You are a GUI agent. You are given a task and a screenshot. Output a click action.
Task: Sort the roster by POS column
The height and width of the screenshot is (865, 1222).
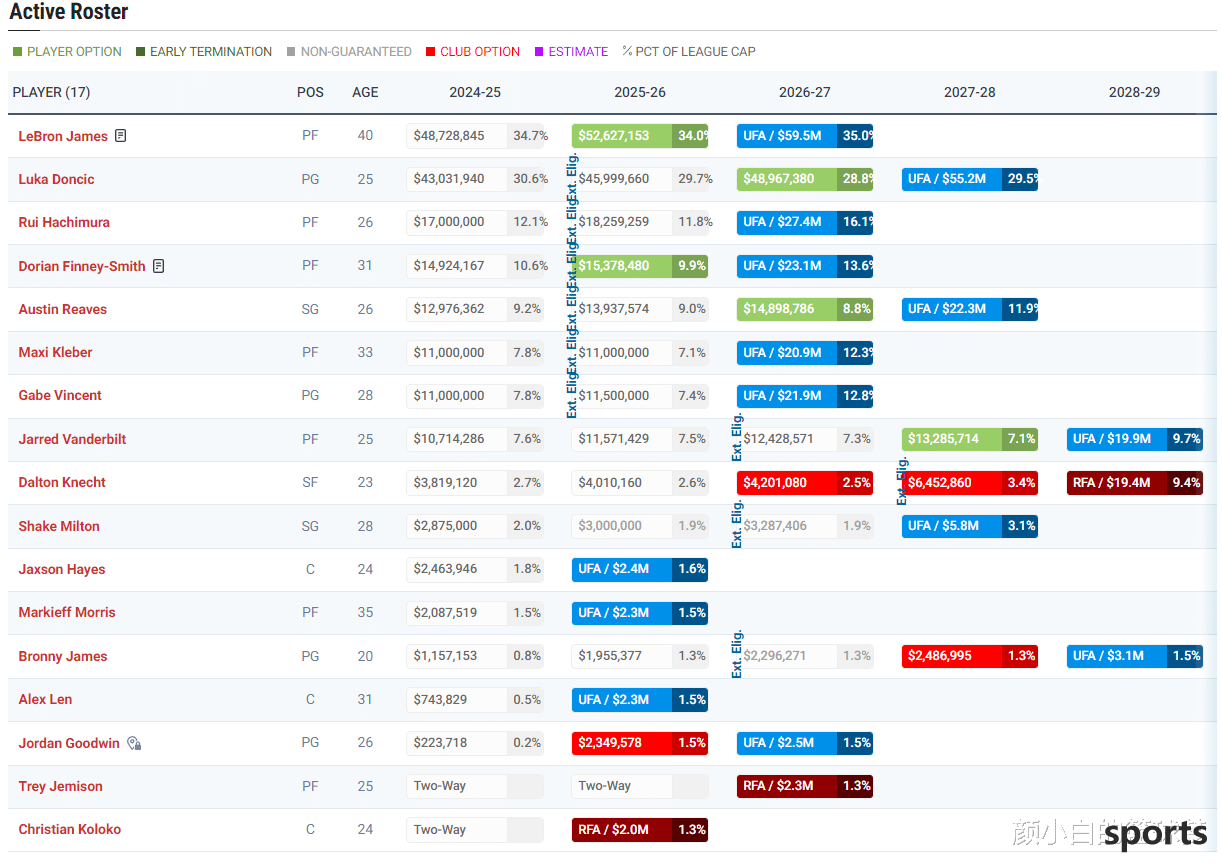tap(310, 92)
